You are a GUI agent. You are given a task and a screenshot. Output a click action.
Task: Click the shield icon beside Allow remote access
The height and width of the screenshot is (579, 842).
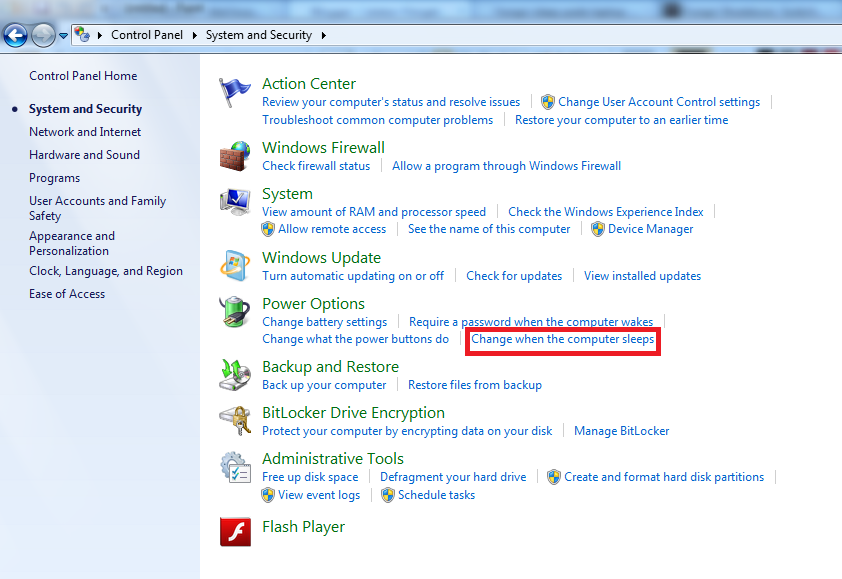tap(268, 229)
